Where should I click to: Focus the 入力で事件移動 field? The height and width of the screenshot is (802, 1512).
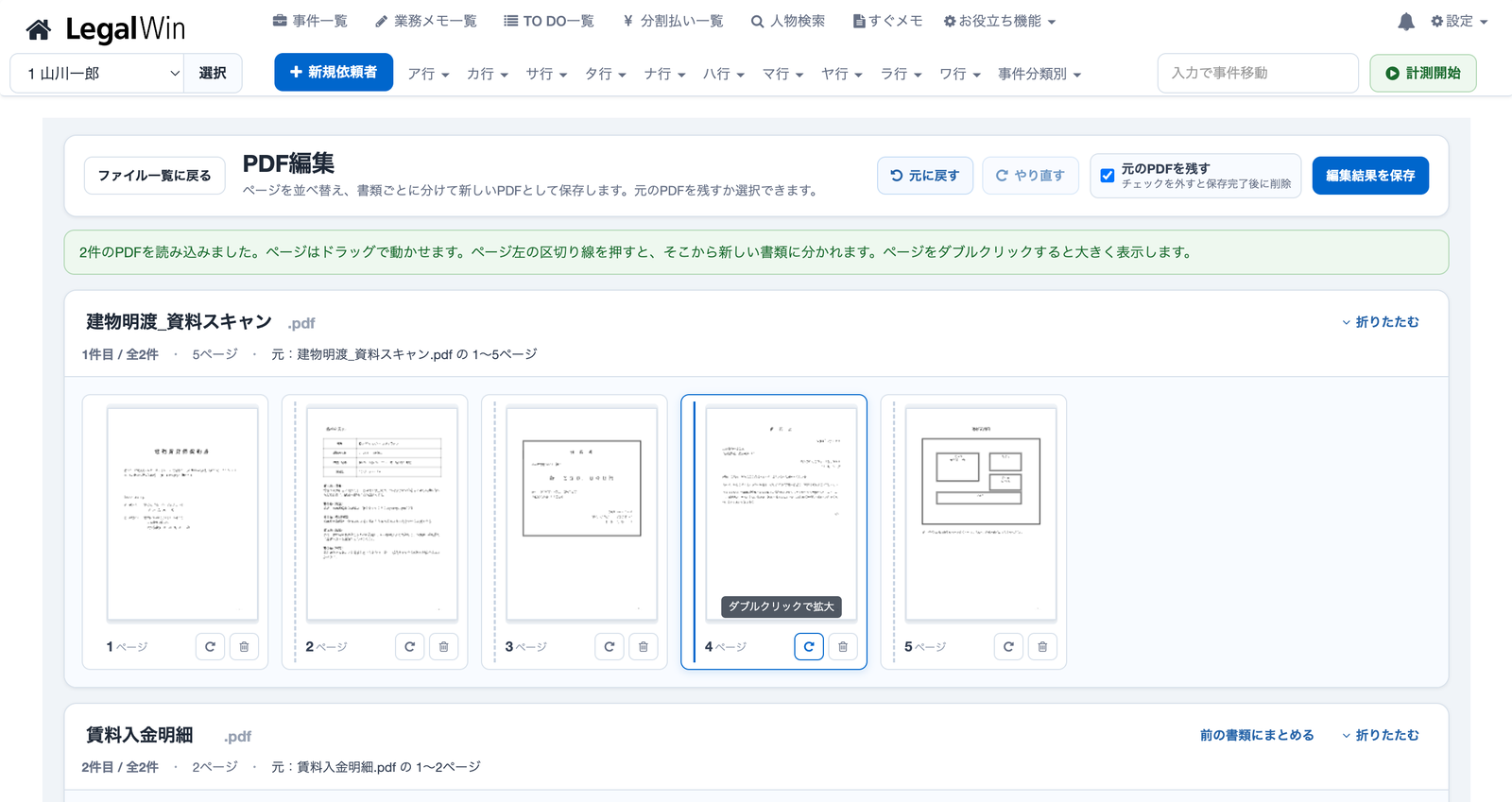[1258, 73]
